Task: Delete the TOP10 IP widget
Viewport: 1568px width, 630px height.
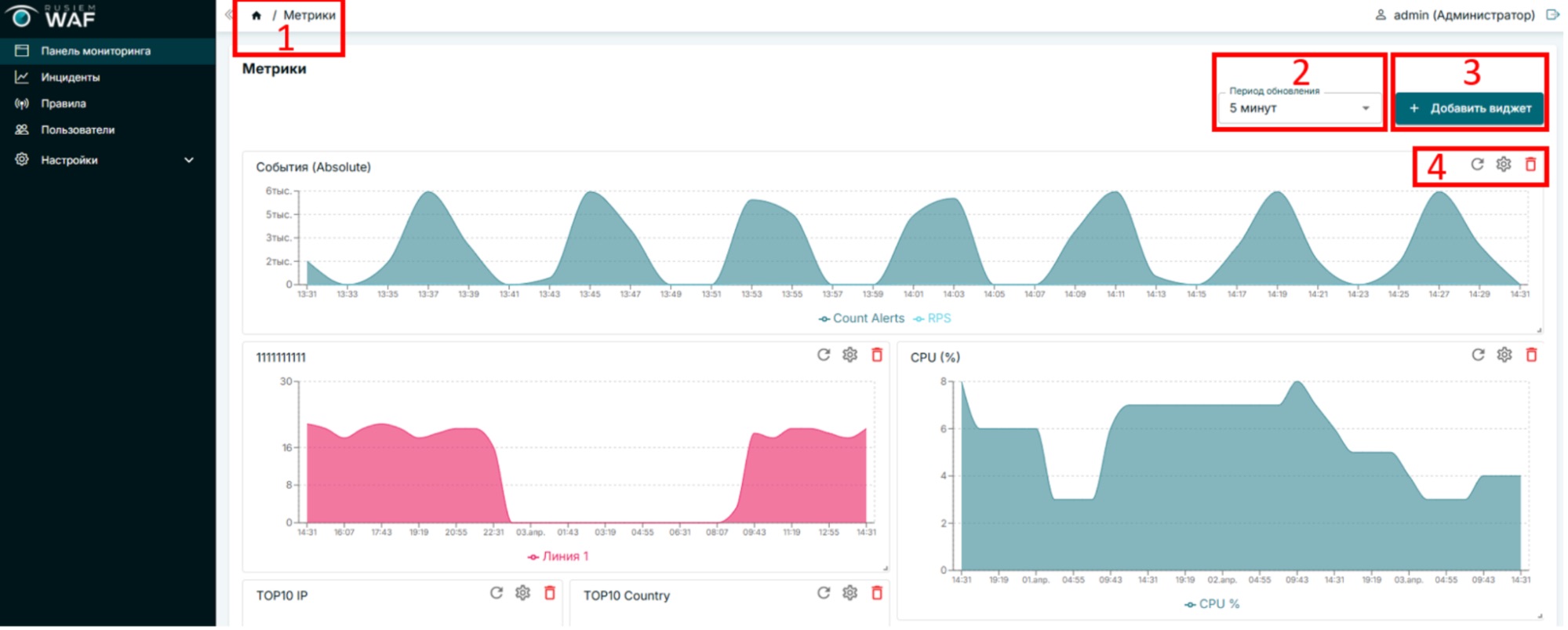Action: 550,593
